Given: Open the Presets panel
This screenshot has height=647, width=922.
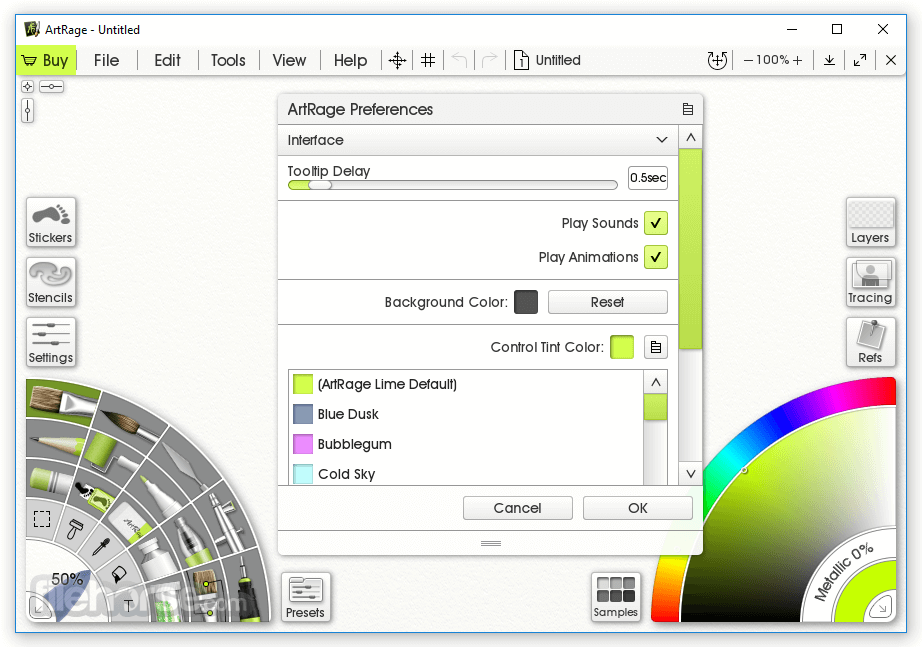Looking at the screenshot, I should point(305,597).
